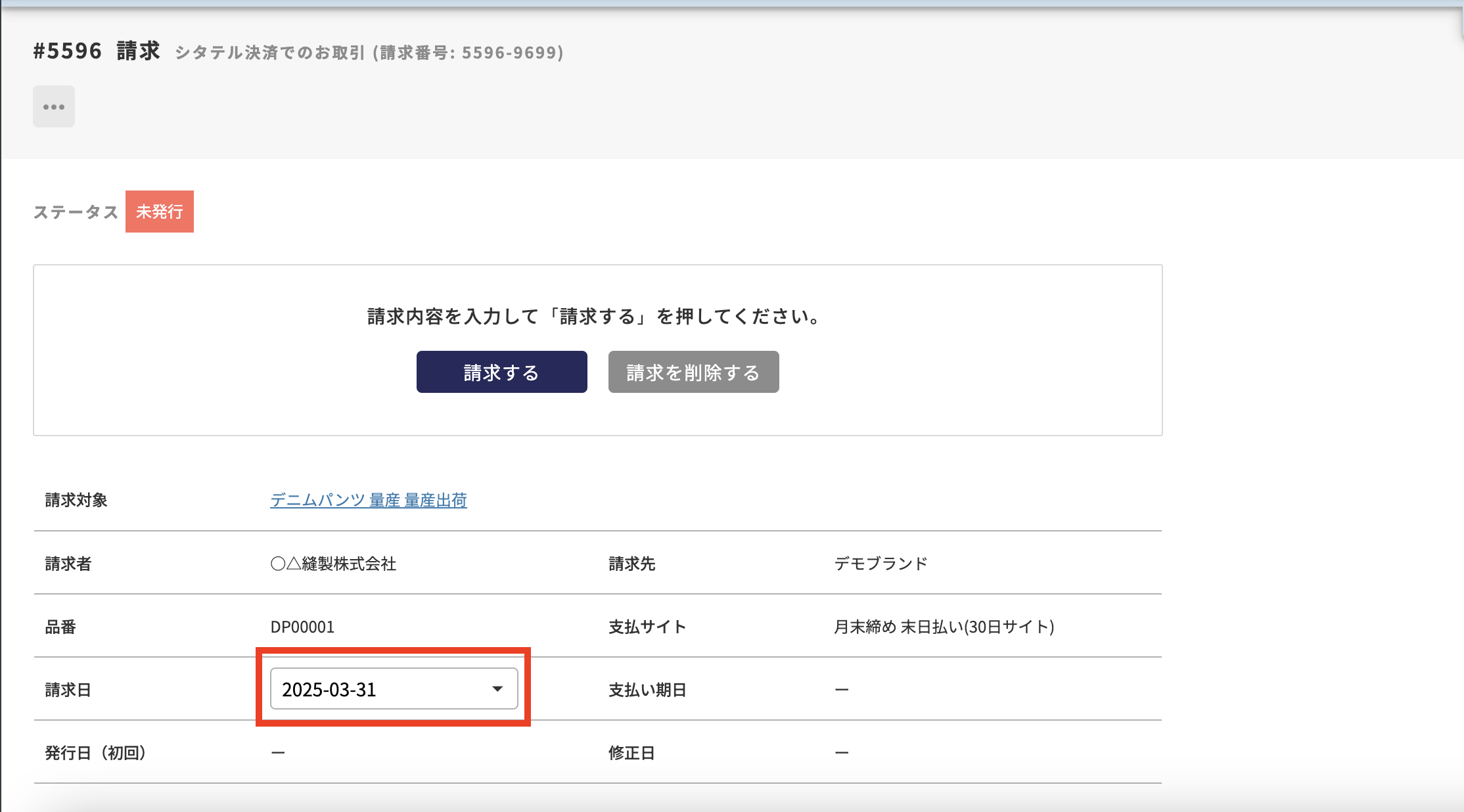Viewport: 1464px width, 812px height.
Task: Click the 請求を削除する button
Action: click(693, 372)
